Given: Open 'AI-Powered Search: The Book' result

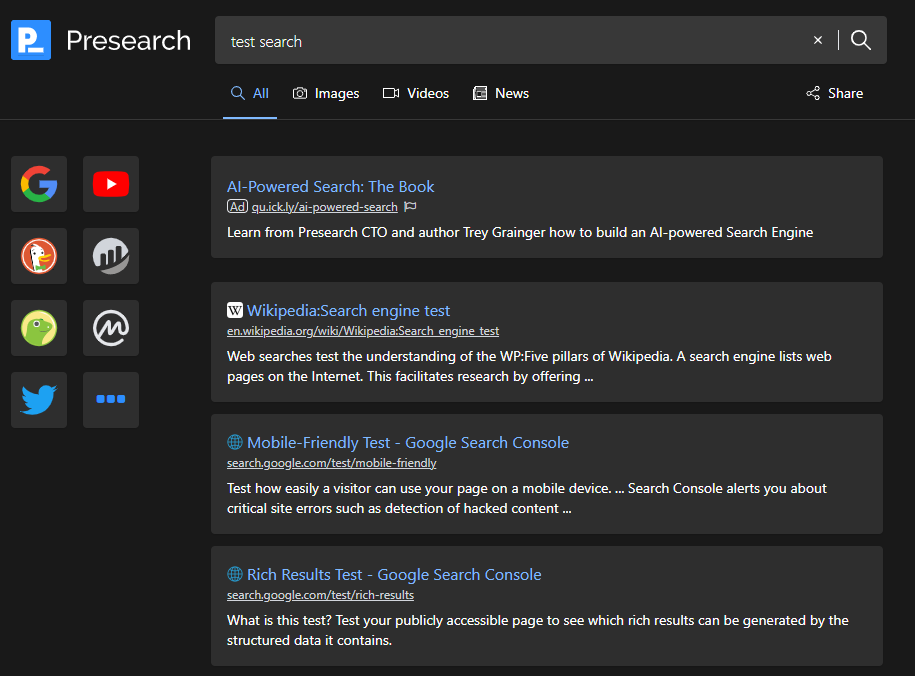Looking at the screenshot, I should pyautogui.click(x=330, y=187).
